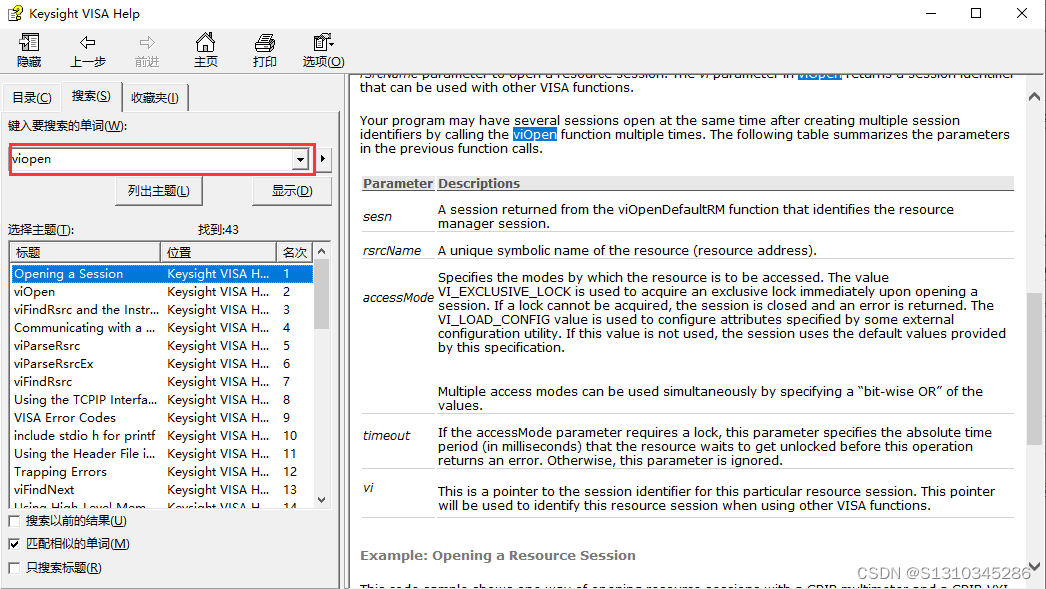Viewport: 1046px width, 589px height.
Task: Click the 'Descriptions' table header
Action: [x=479, y=183]
